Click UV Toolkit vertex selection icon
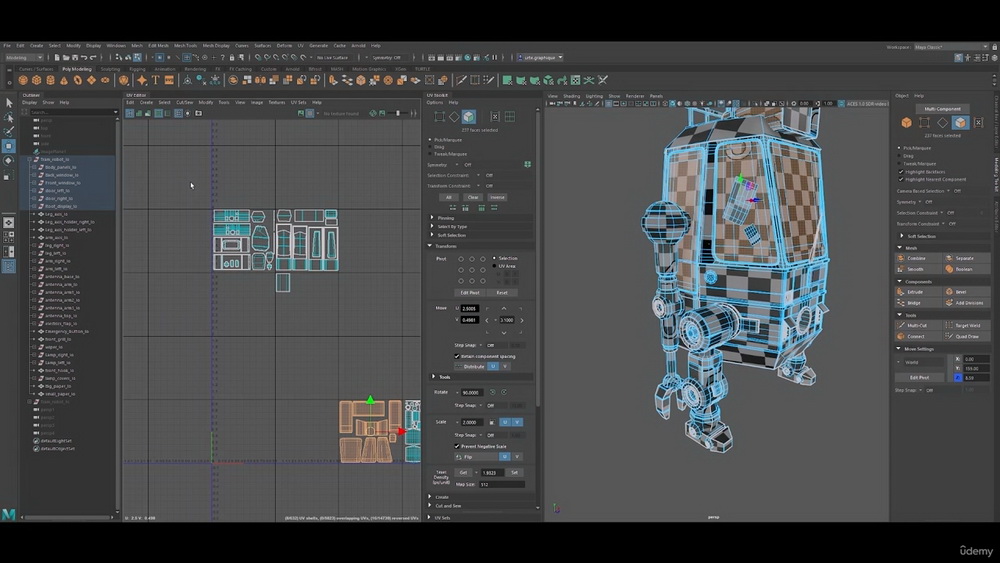The image size is (1000, 563). coord(439,117)
